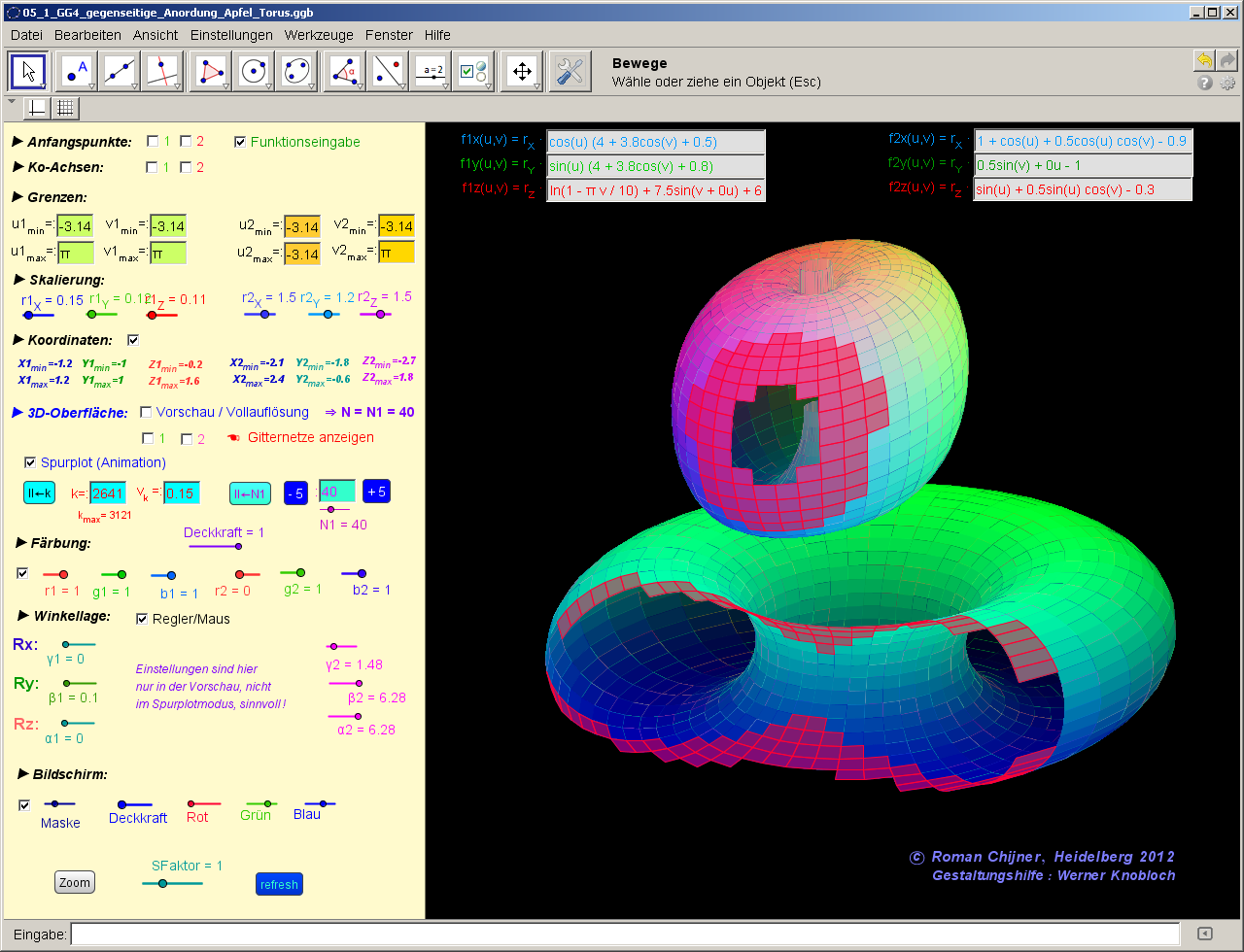Select the Move arrow tool
Image resolution: width=1244 pixels, height=952 pixels.
point(28,72)
